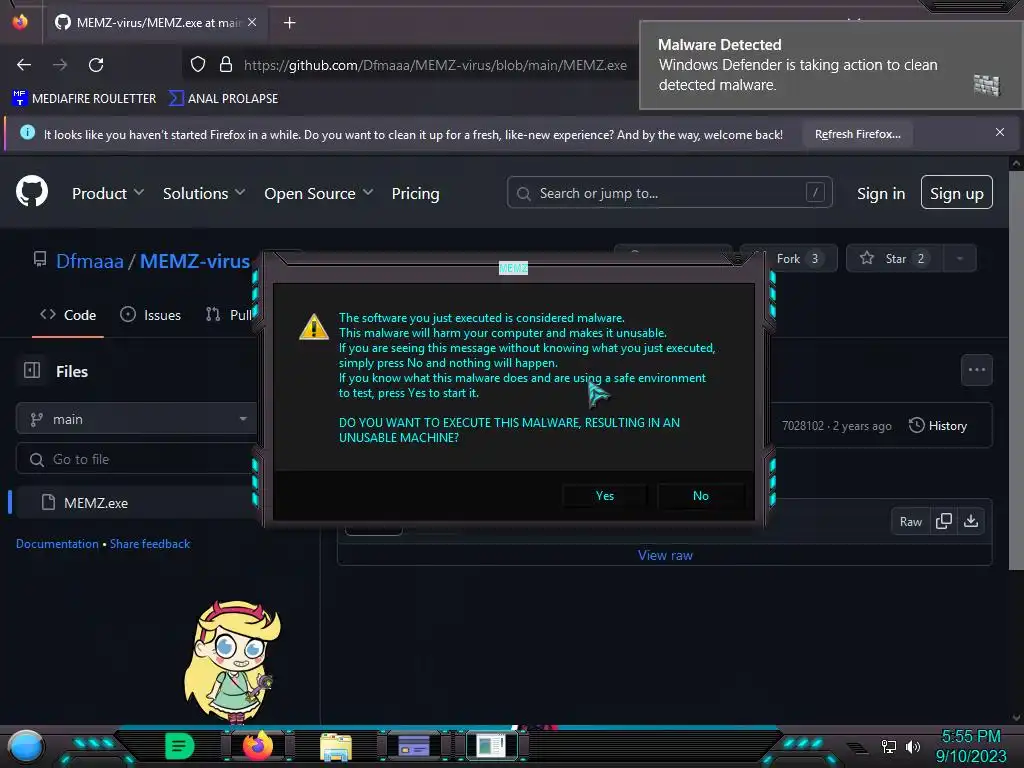Switch to the Code tab

[68, 315]
